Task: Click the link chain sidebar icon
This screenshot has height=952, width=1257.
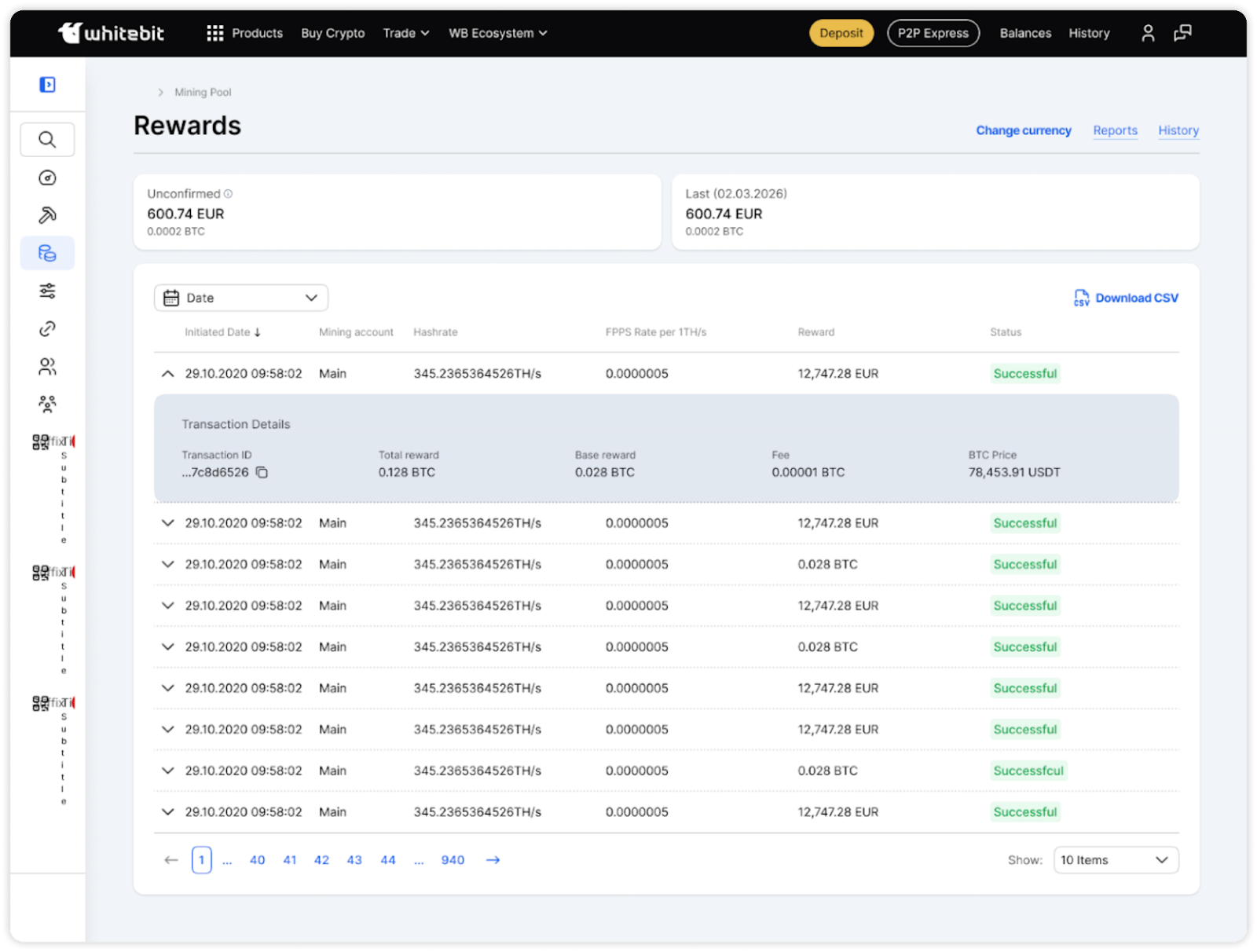Action: (47, 329)
